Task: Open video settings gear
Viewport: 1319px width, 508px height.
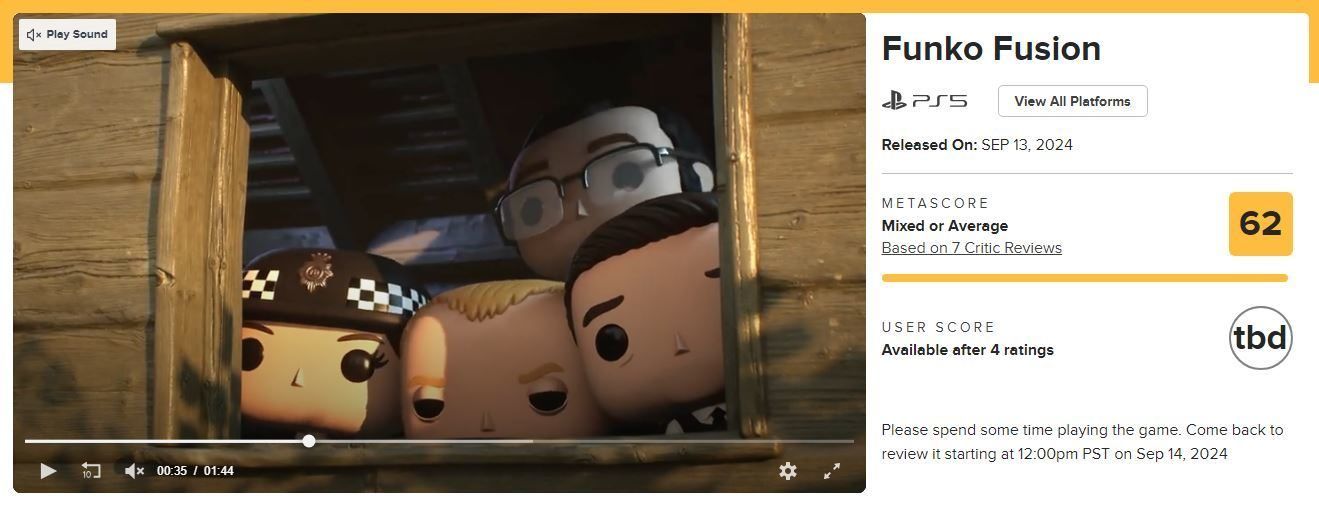Action: point(788,471)
